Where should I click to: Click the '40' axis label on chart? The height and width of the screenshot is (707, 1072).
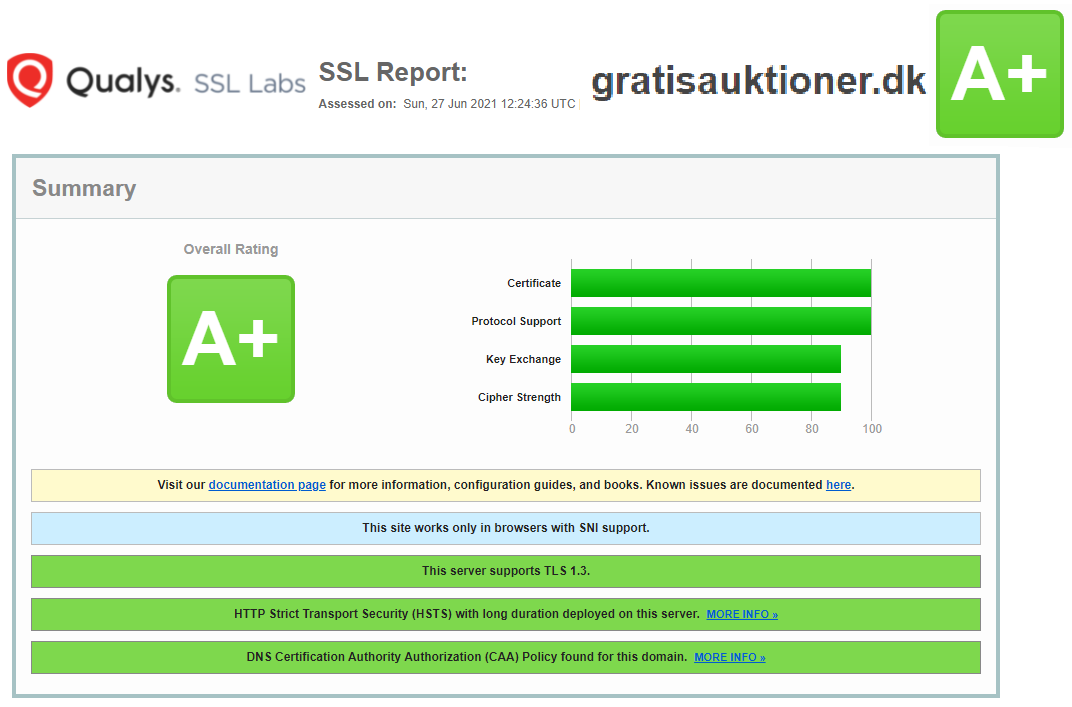692,429
